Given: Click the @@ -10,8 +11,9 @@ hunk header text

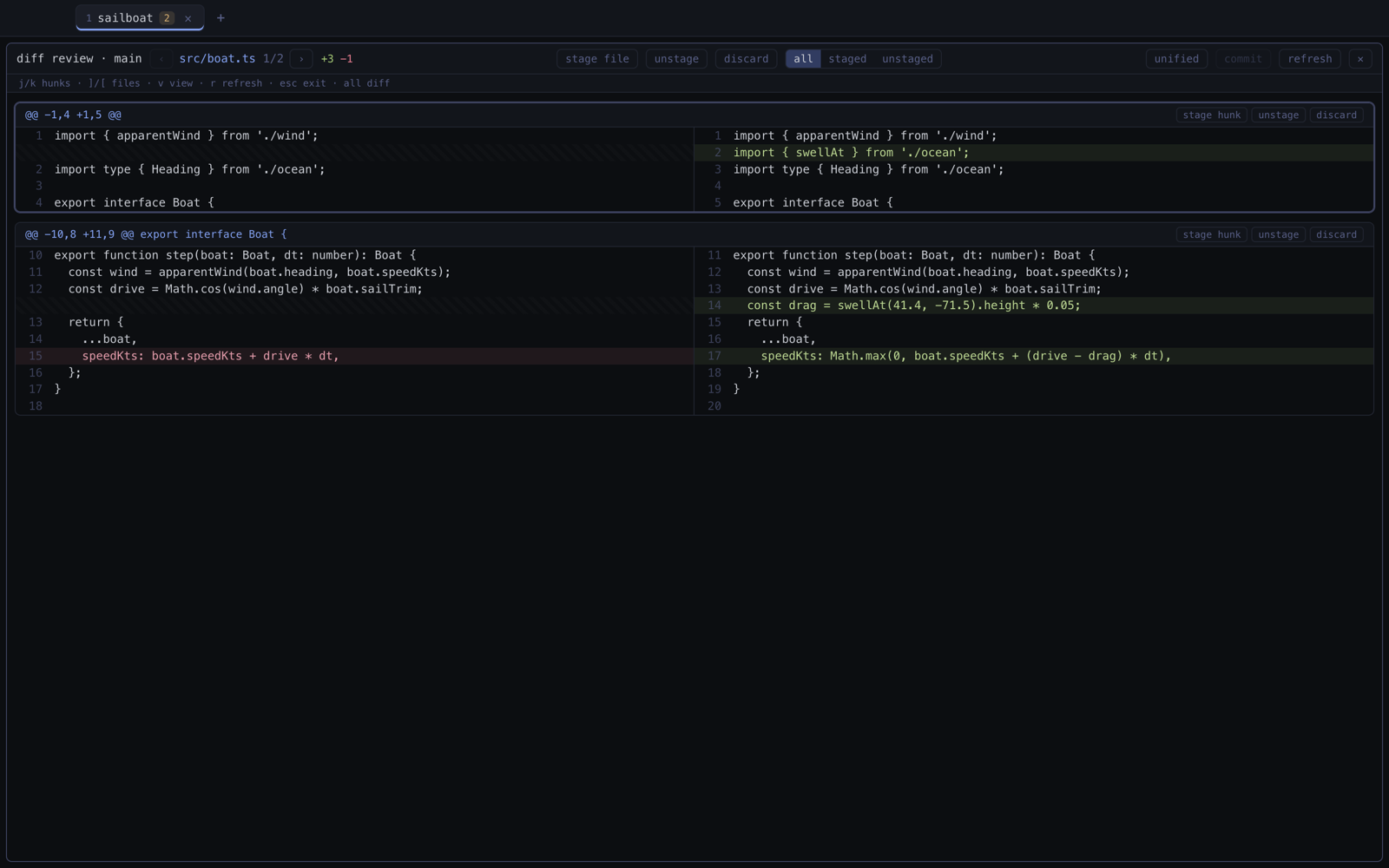Looking at the screenshot, I should (155, 234).
